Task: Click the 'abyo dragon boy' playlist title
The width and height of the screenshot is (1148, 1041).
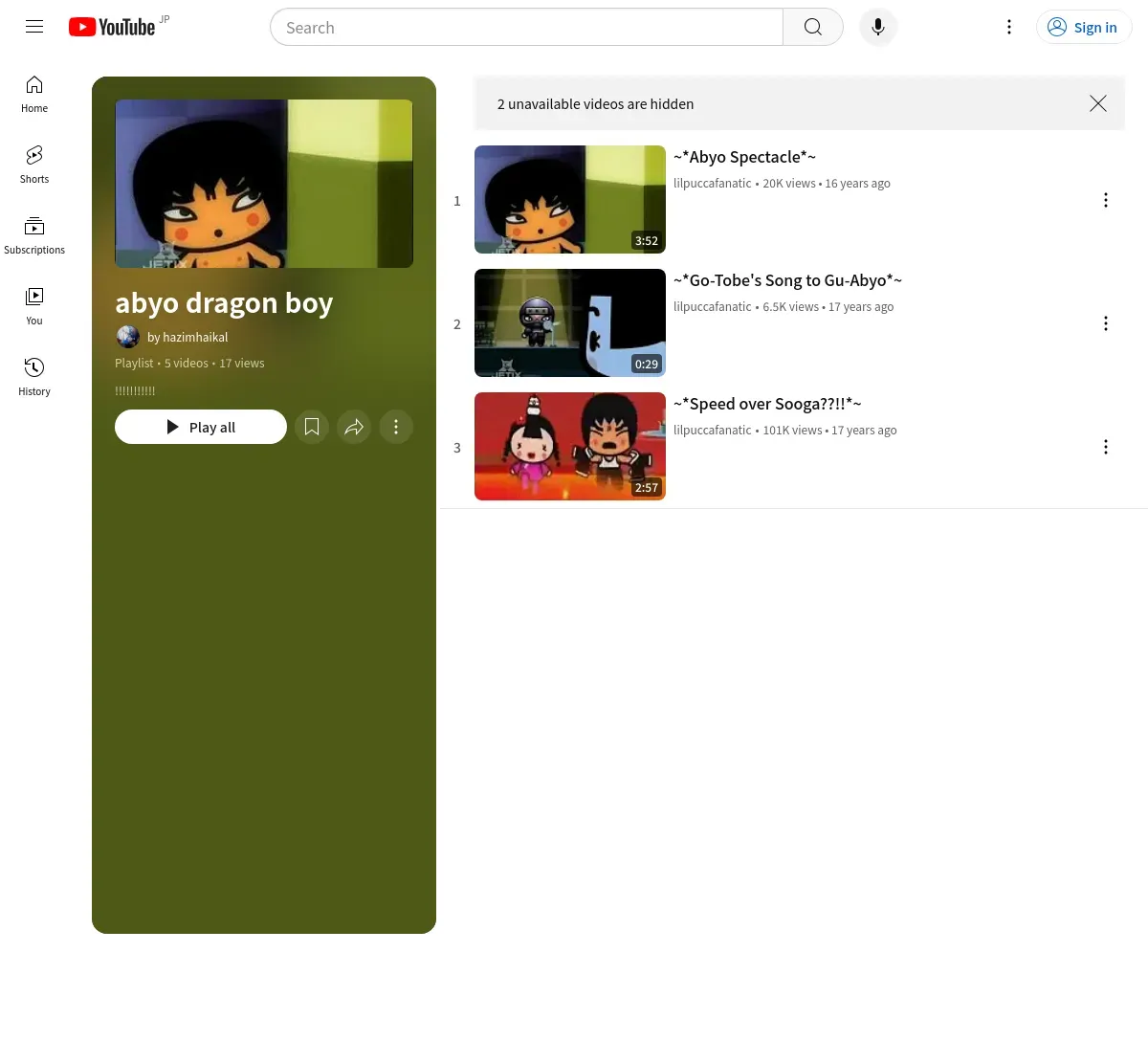Action: click(x=224, y=302)
